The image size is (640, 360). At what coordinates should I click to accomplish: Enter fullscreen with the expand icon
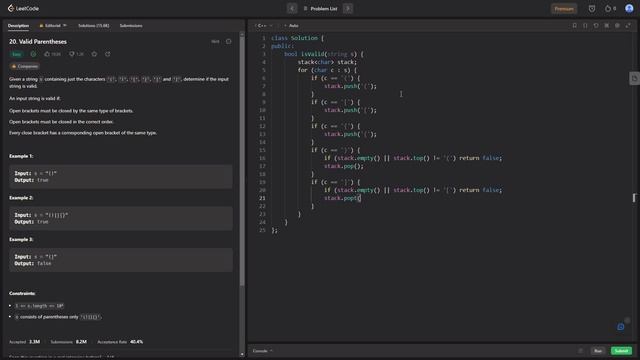628,26
